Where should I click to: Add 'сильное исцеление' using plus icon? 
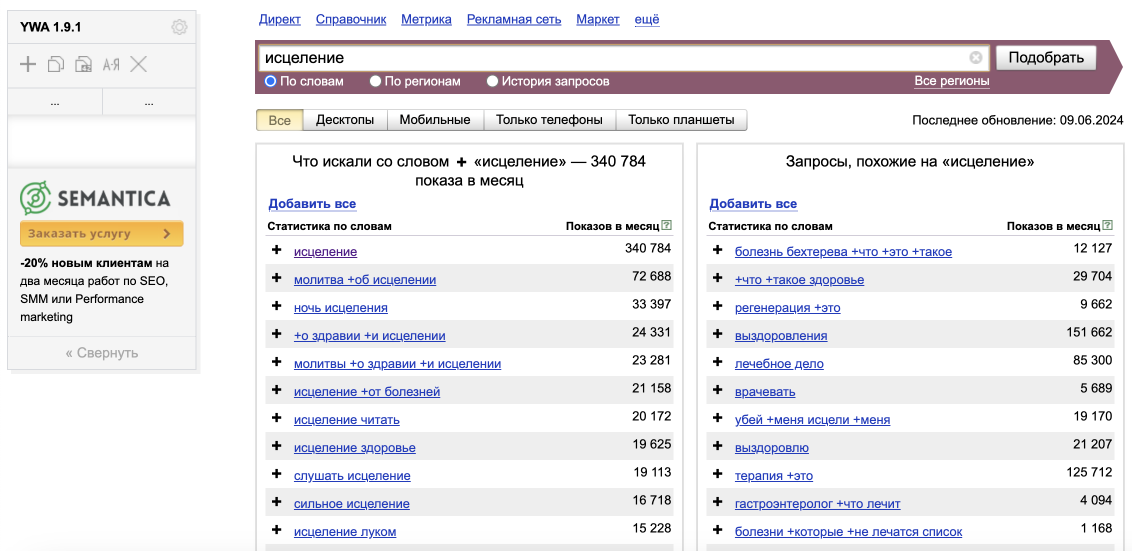(x=276, y=503)
